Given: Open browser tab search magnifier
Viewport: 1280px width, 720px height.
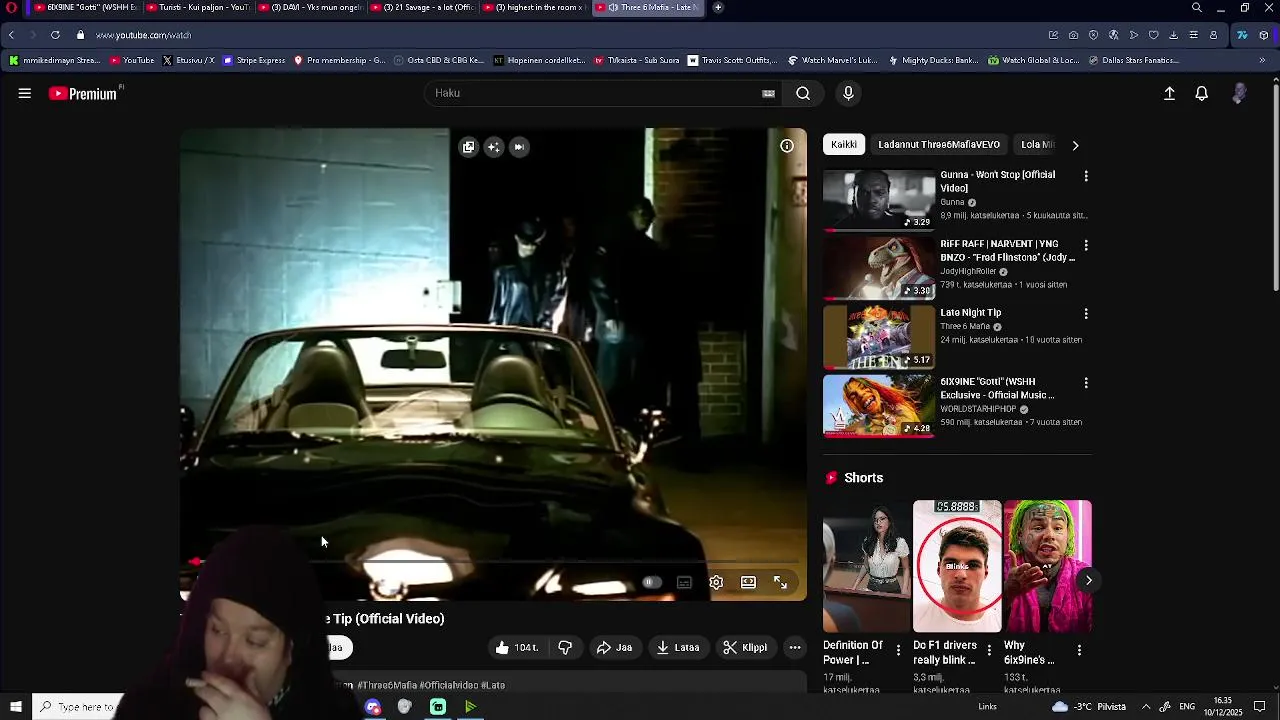Looking at the screenshot, I should (x=1196, y=7).
